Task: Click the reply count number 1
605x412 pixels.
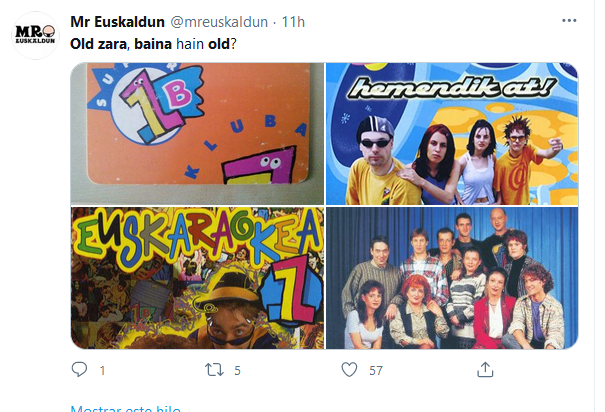Action: coord(102,371)
